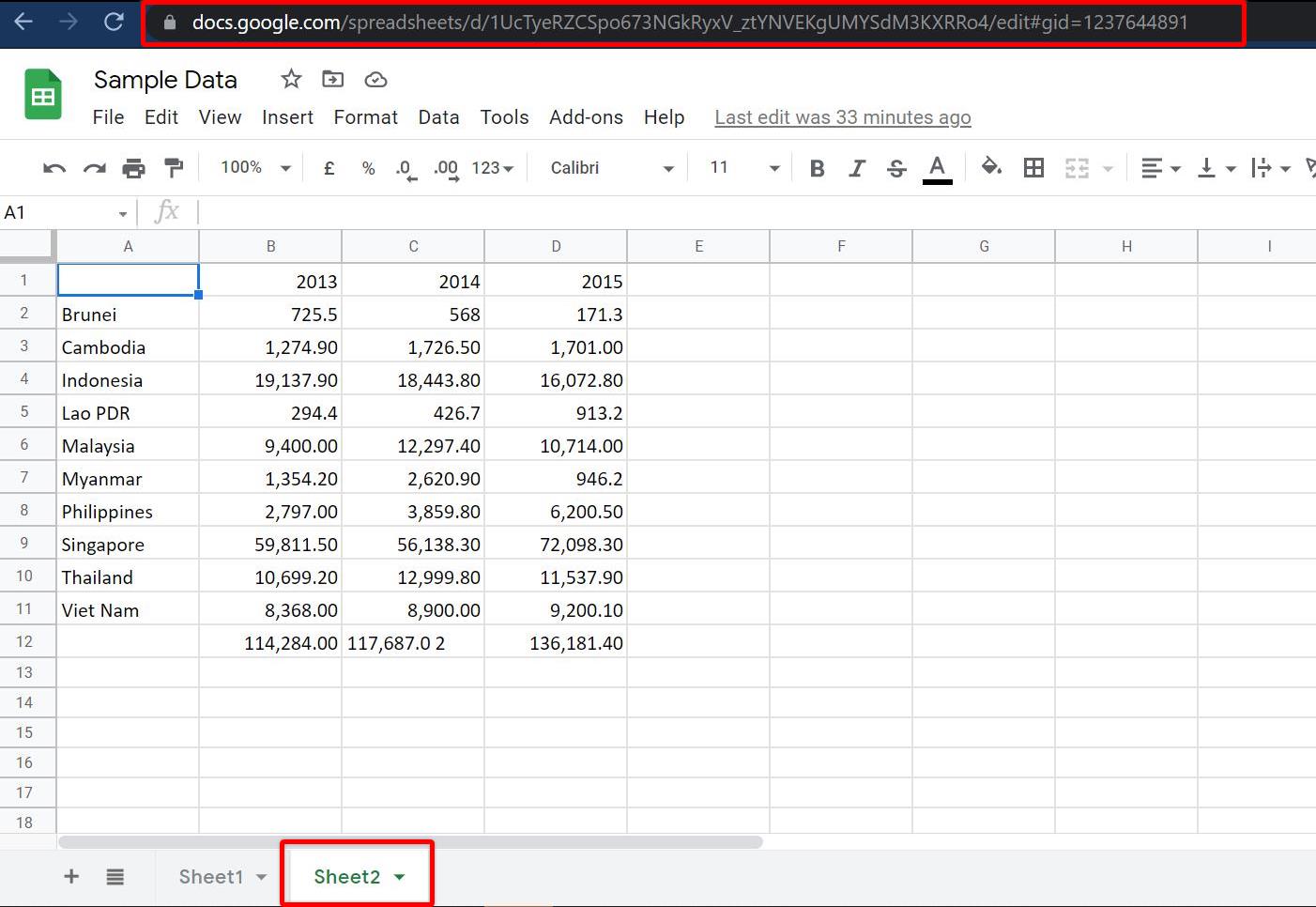The height and width of the screenshot is (907, 1316).
Task: Expand the font size dropdown
Action: pos(773,167)
